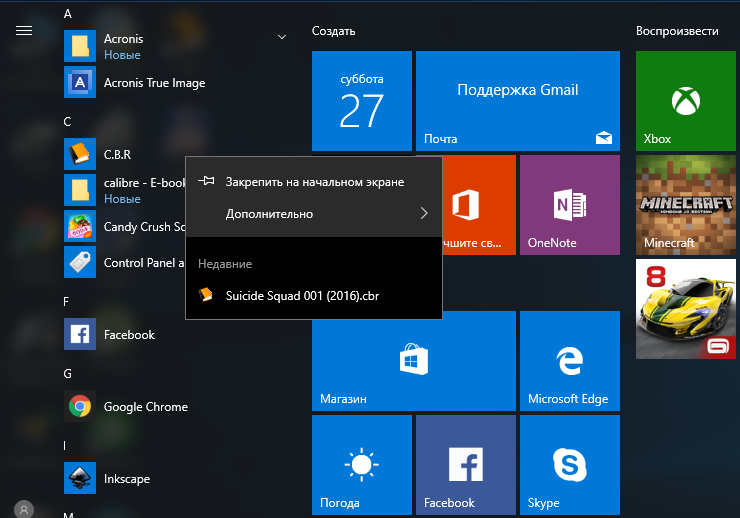The height and width of the screenshot is (518, 740).
Task: Select 'Закрепить на начальном экране' menu entry
Action: pos(314,182)
